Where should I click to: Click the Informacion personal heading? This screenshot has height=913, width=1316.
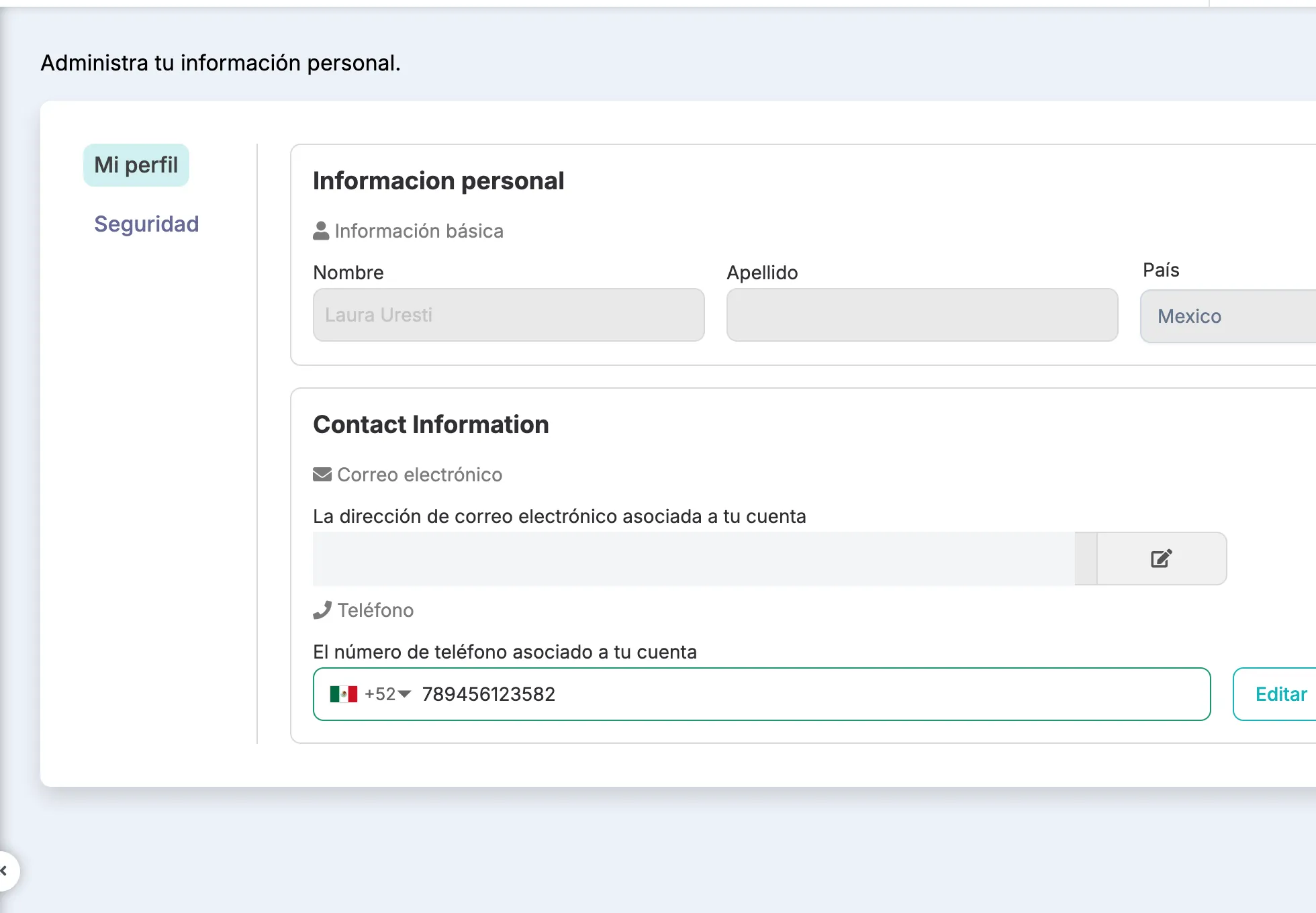(x=438, y=181)
